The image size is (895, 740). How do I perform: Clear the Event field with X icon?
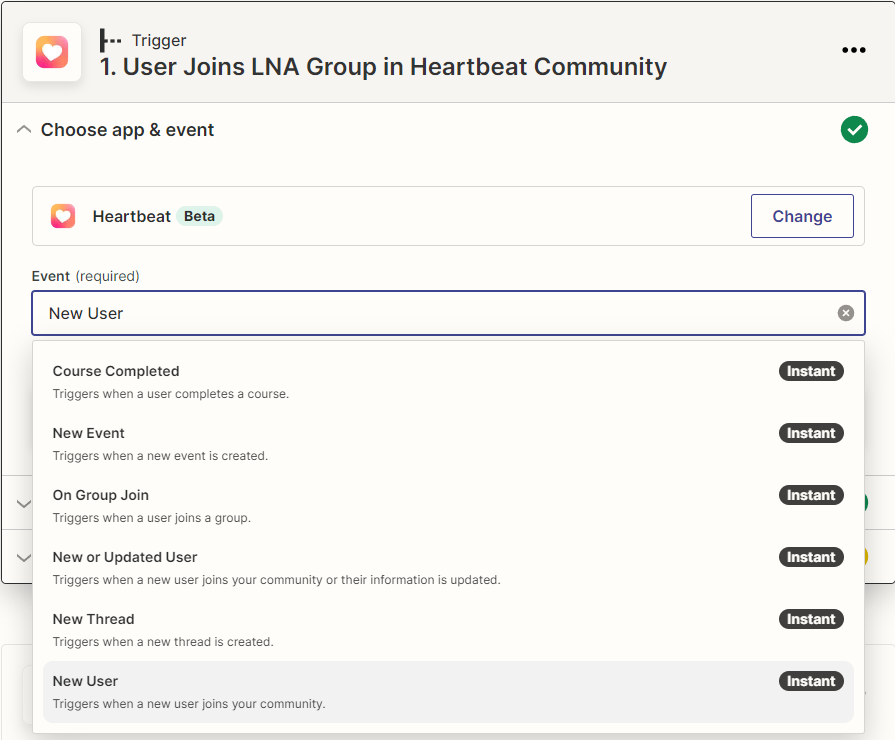point(845,313)
